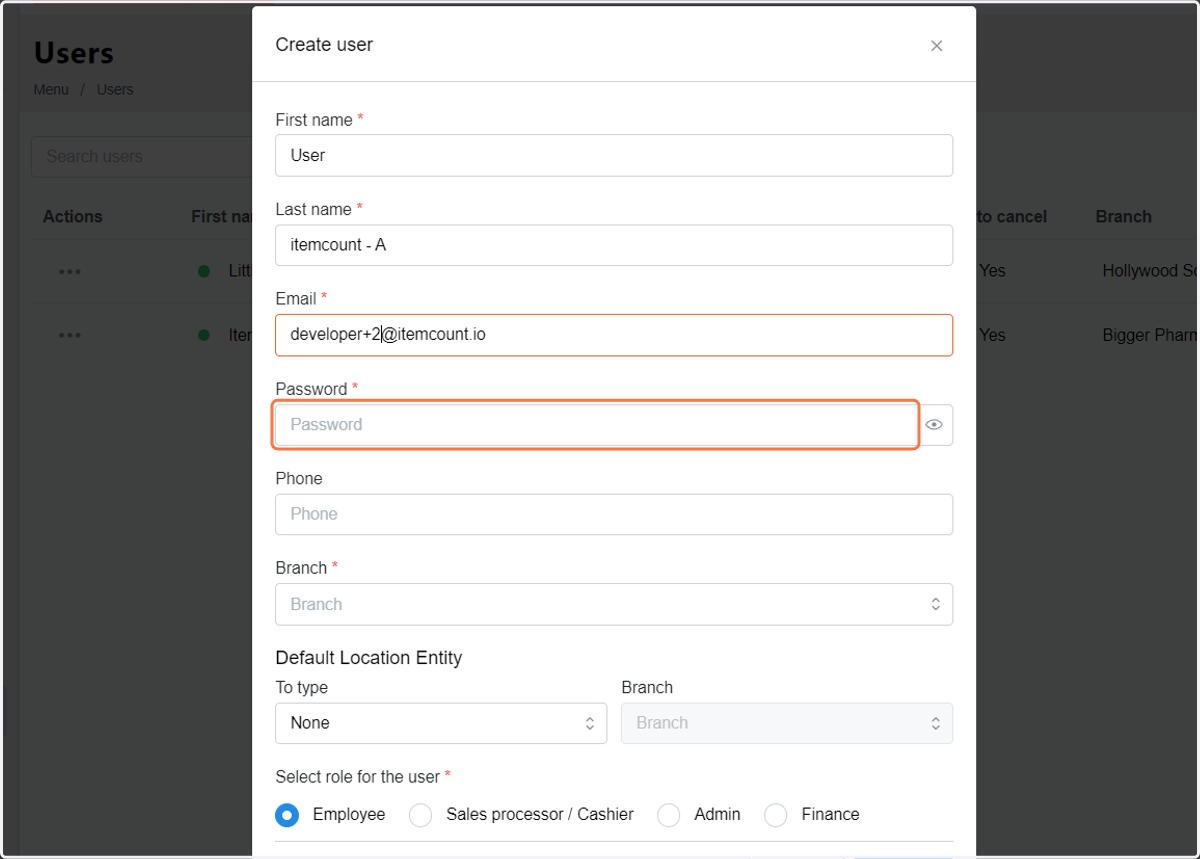Select Sales processor / Cashier role
1200x859 pixels.
tap(421, 815)
